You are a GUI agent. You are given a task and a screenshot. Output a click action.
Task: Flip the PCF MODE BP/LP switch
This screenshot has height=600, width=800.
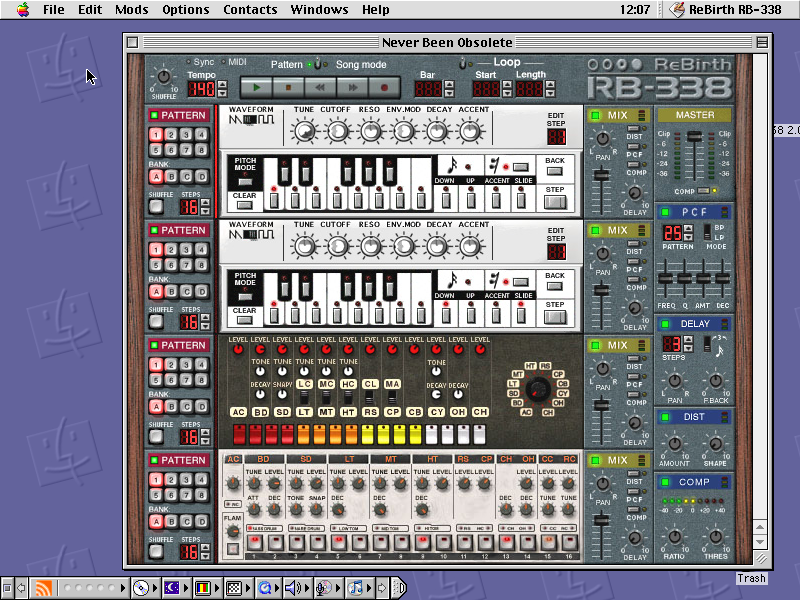tap(707, 232)
